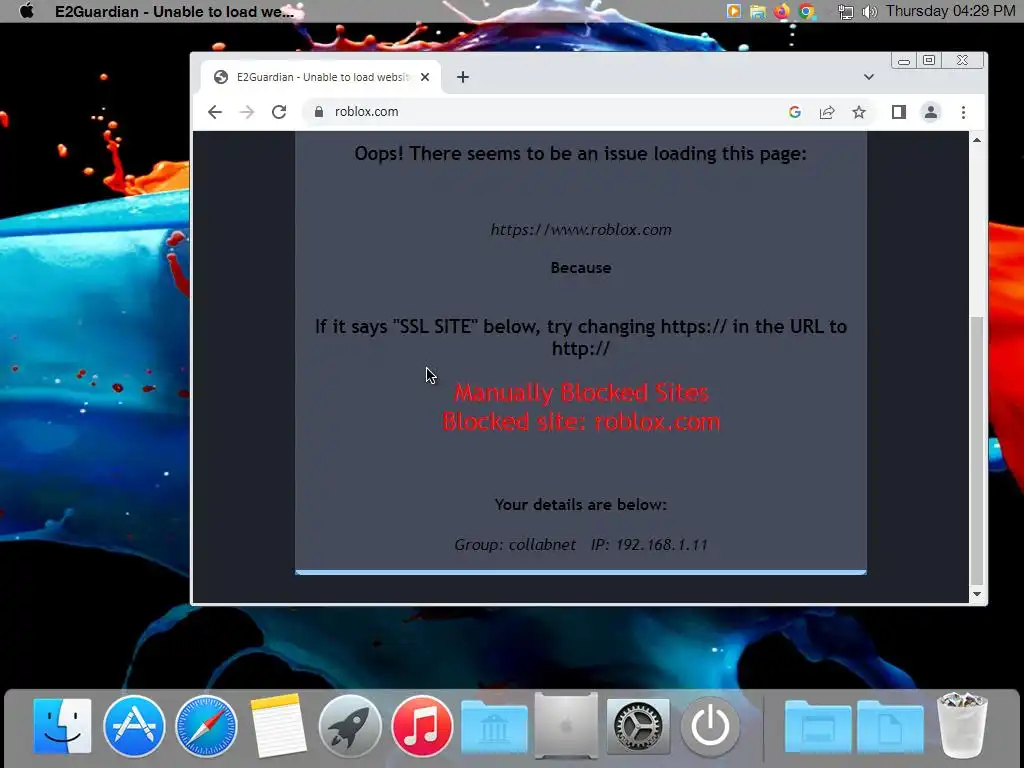The height and width of the screenshot is (768, 1024).
Task: Click the vertical scrollbar thumb
Action: pyautogui.click(x=977, y=449)
